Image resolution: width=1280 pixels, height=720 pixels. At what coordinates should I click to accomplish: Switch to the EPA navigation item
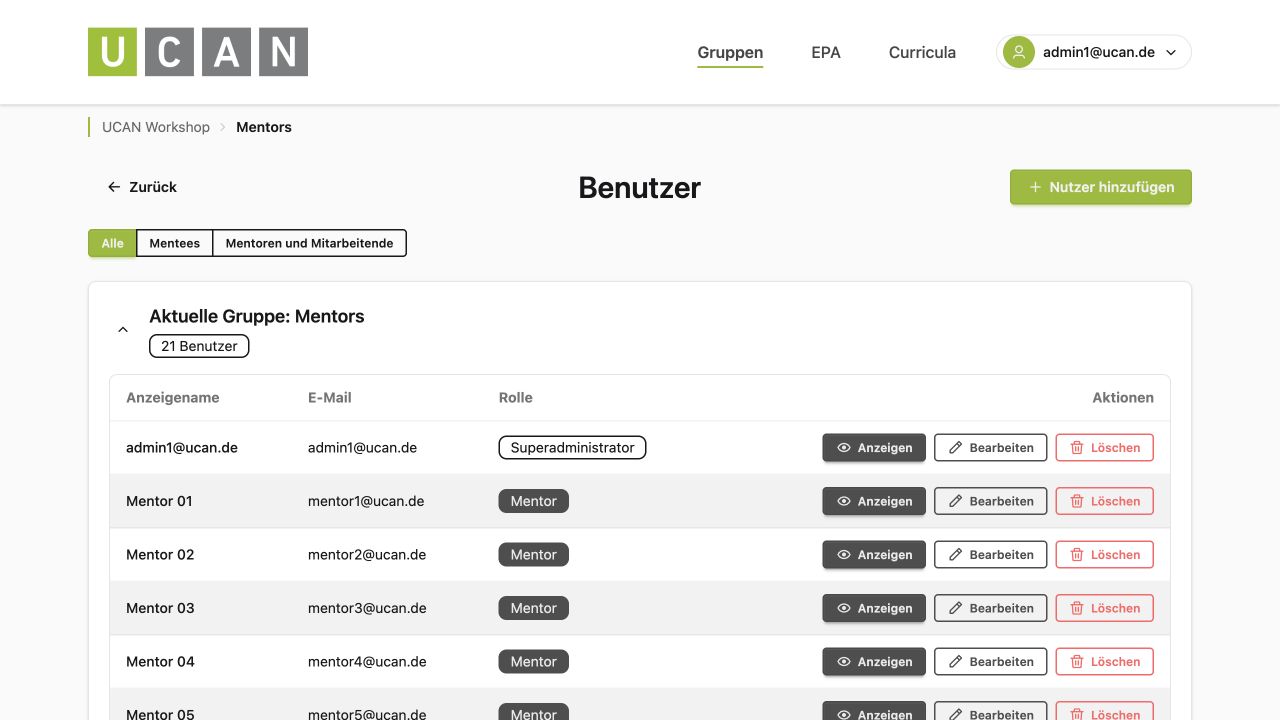[826, 52]
